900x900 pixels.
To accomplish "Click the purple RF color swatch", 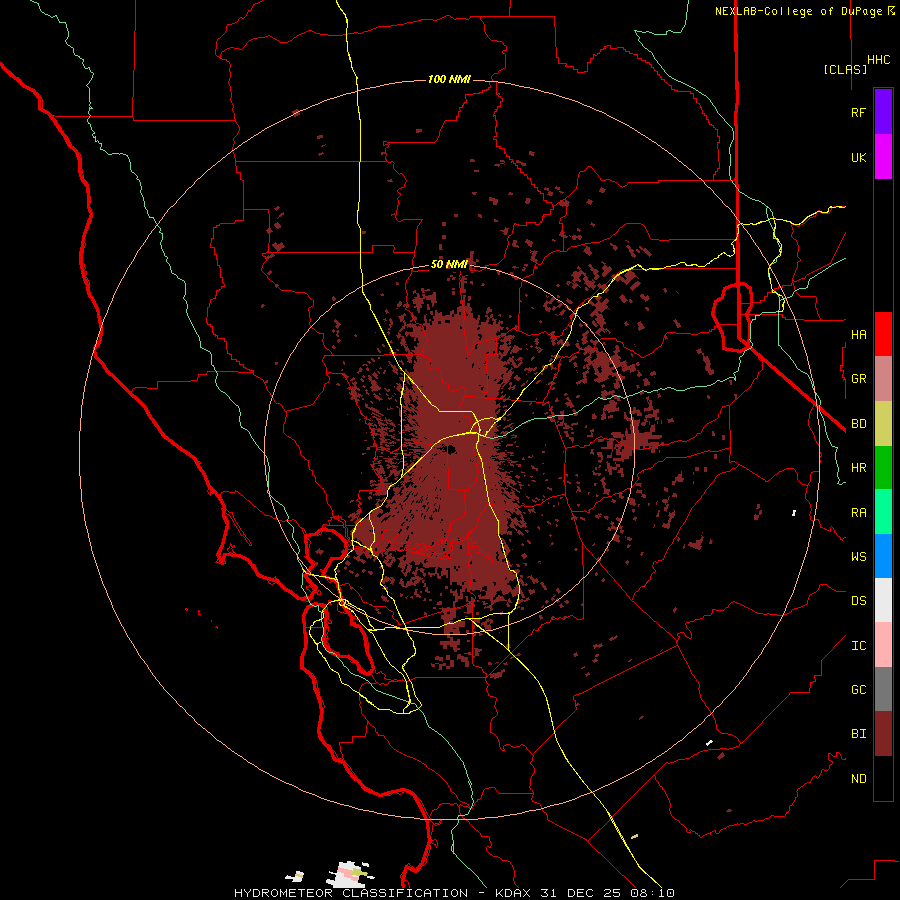I will point(883,112).
